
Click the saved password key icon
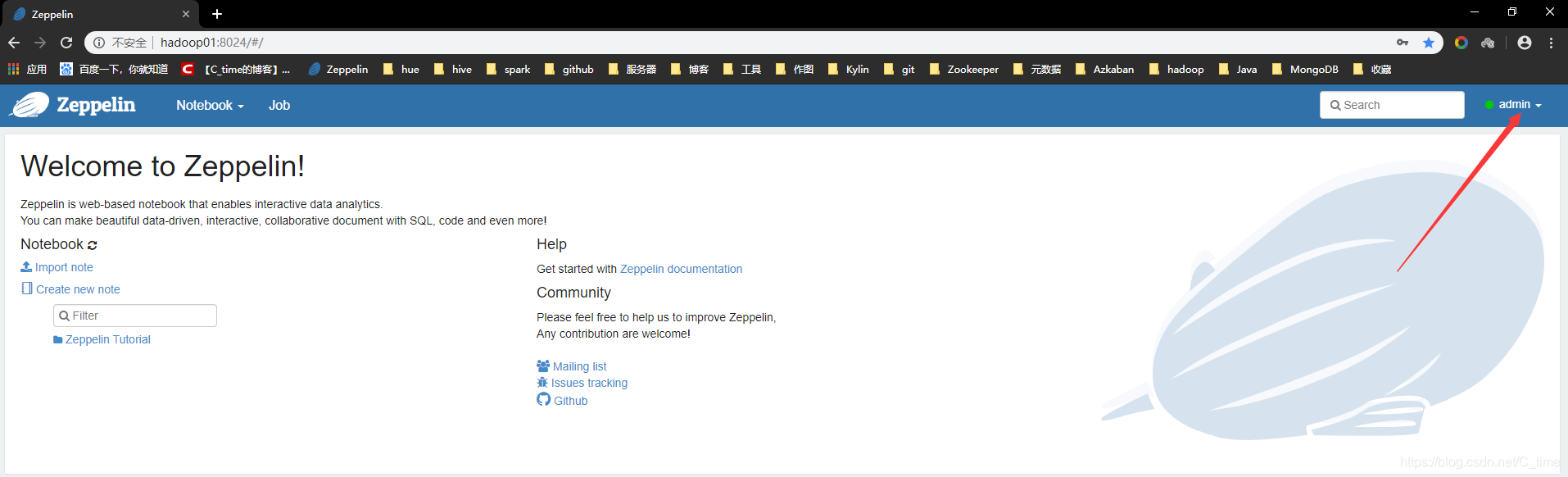click(x=1403, y=43)
